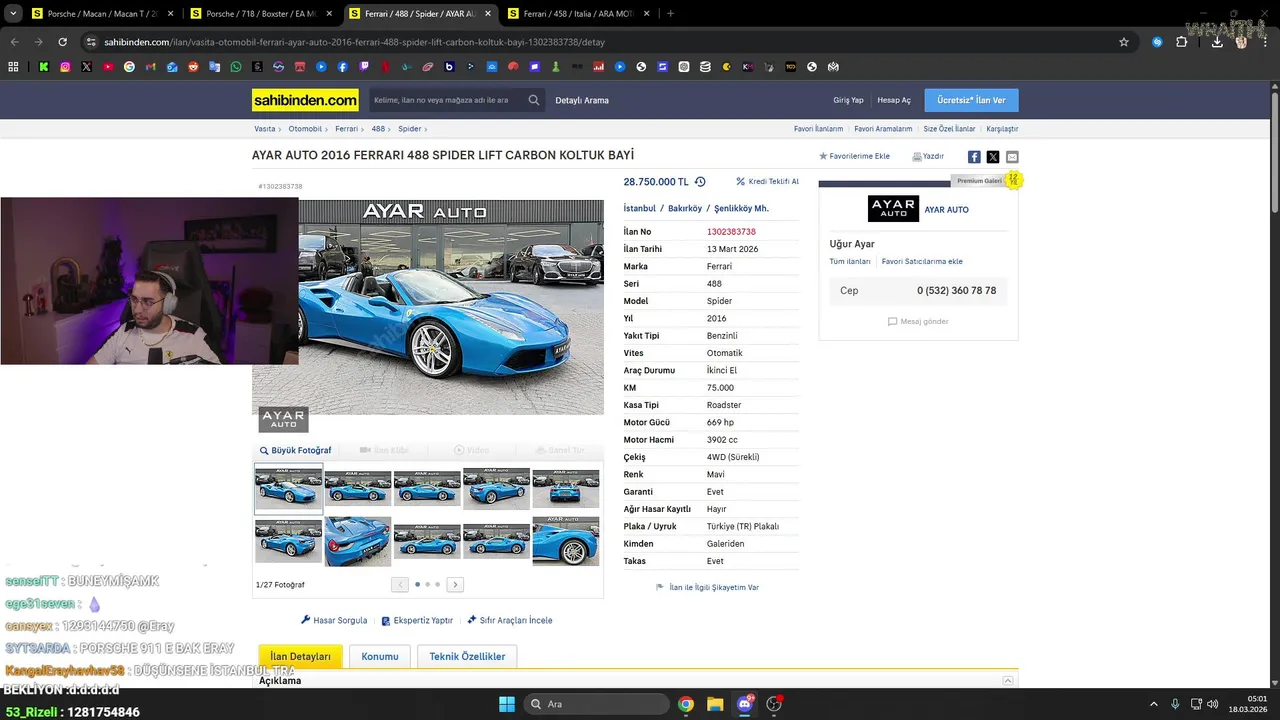Focus the sahibinden search input field

point(446,100)
